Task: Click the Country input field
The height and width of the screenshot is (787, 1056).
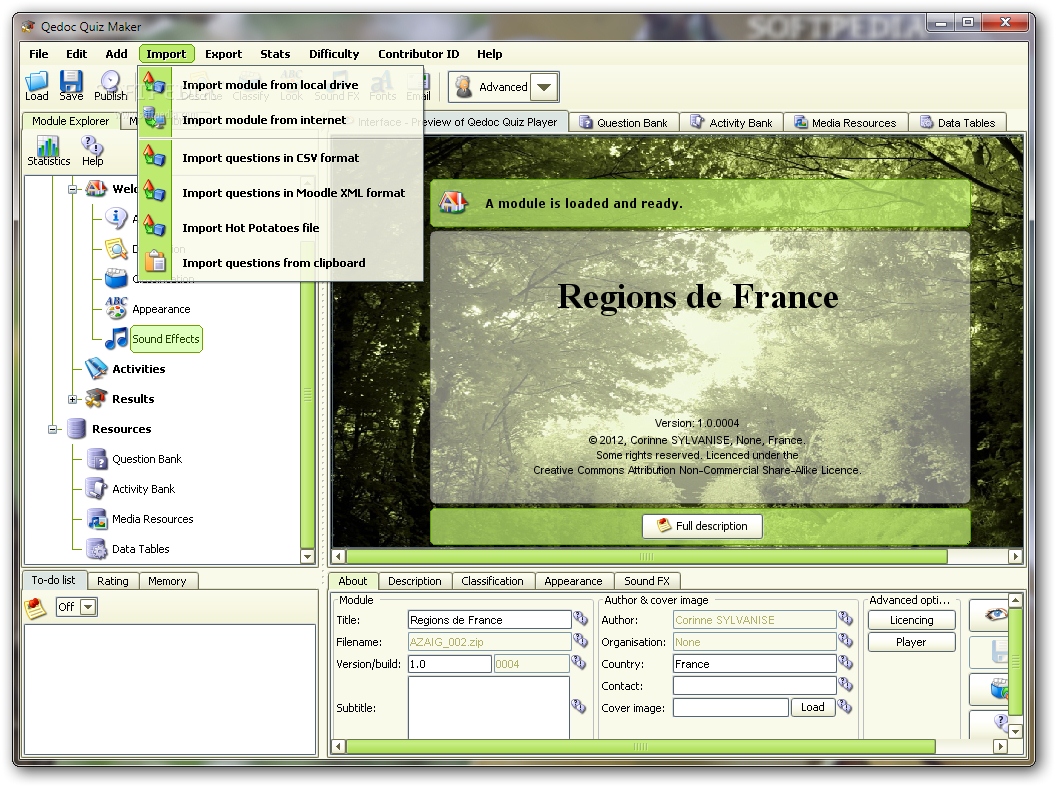Action: (754, 664)
